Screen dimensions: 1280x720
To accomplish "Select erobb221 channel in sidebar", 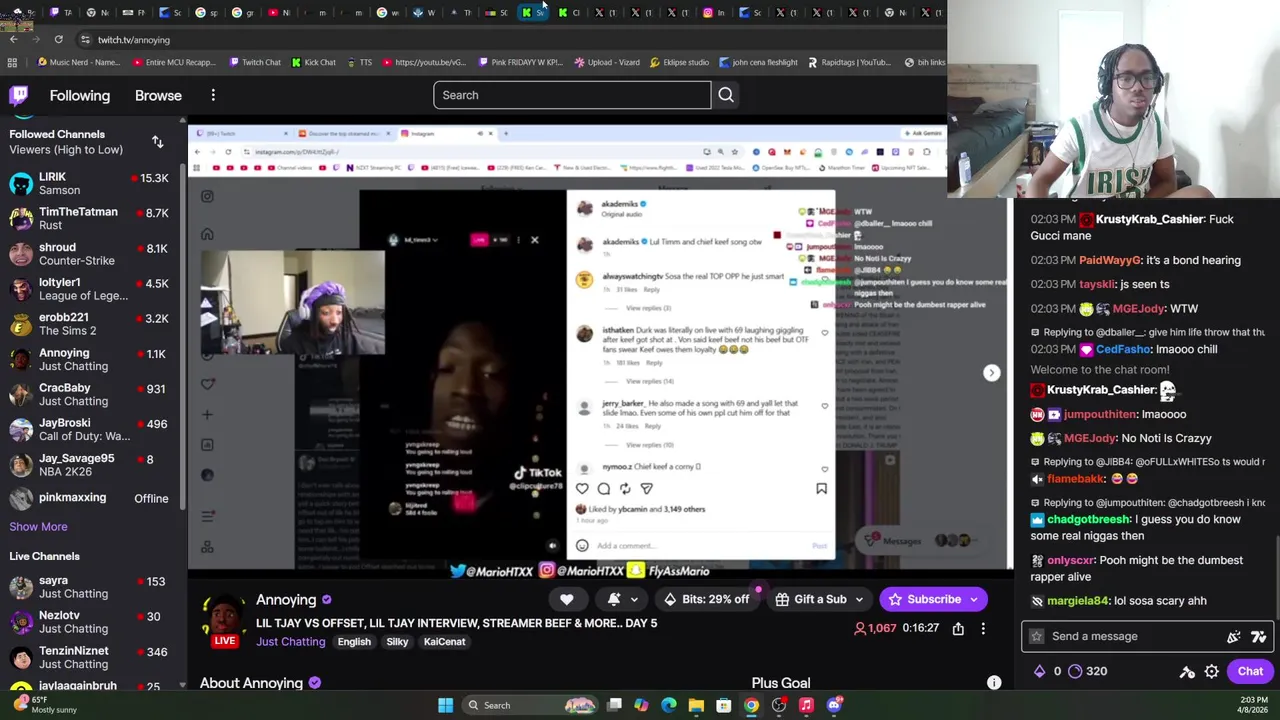I will tap(90, 324).
